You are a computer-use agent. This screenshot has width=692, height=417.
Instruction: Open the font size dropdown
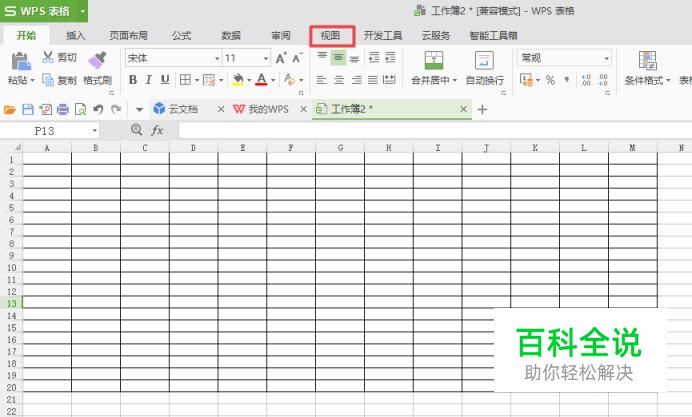(266, 58)
